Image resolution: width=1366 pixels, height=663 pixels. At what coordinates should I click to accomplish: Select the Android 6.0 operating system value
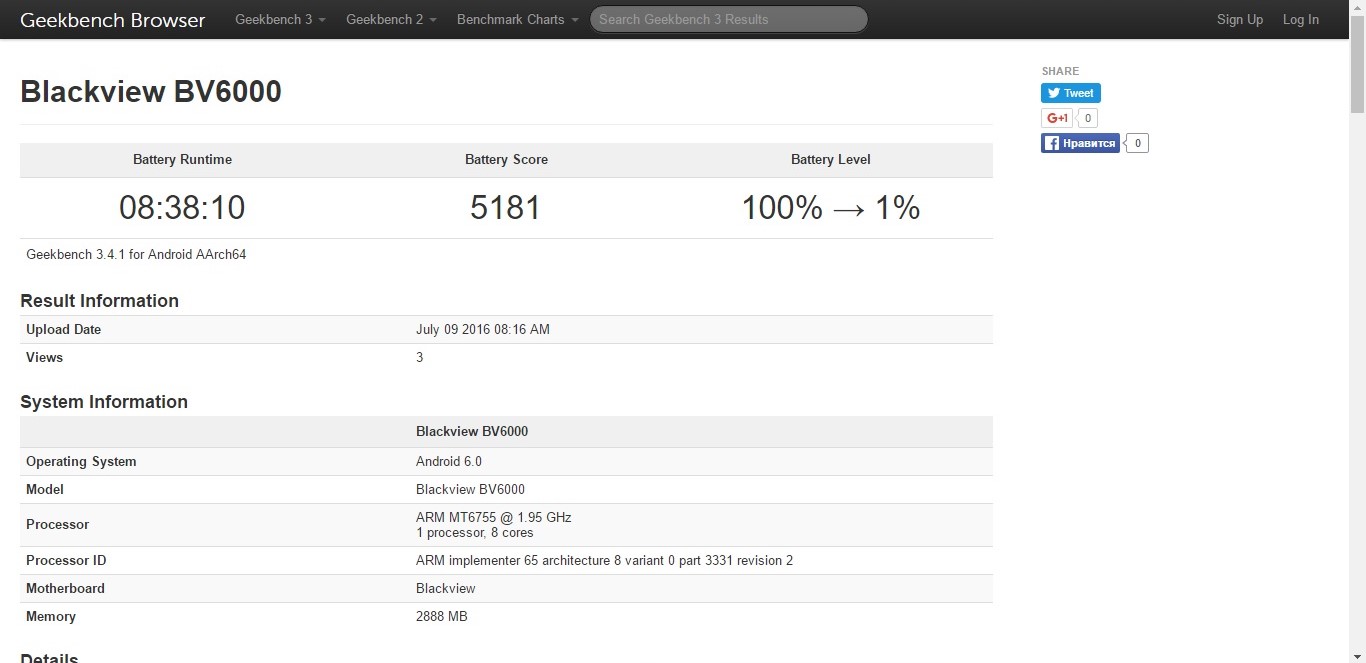[x=449, y=461]
